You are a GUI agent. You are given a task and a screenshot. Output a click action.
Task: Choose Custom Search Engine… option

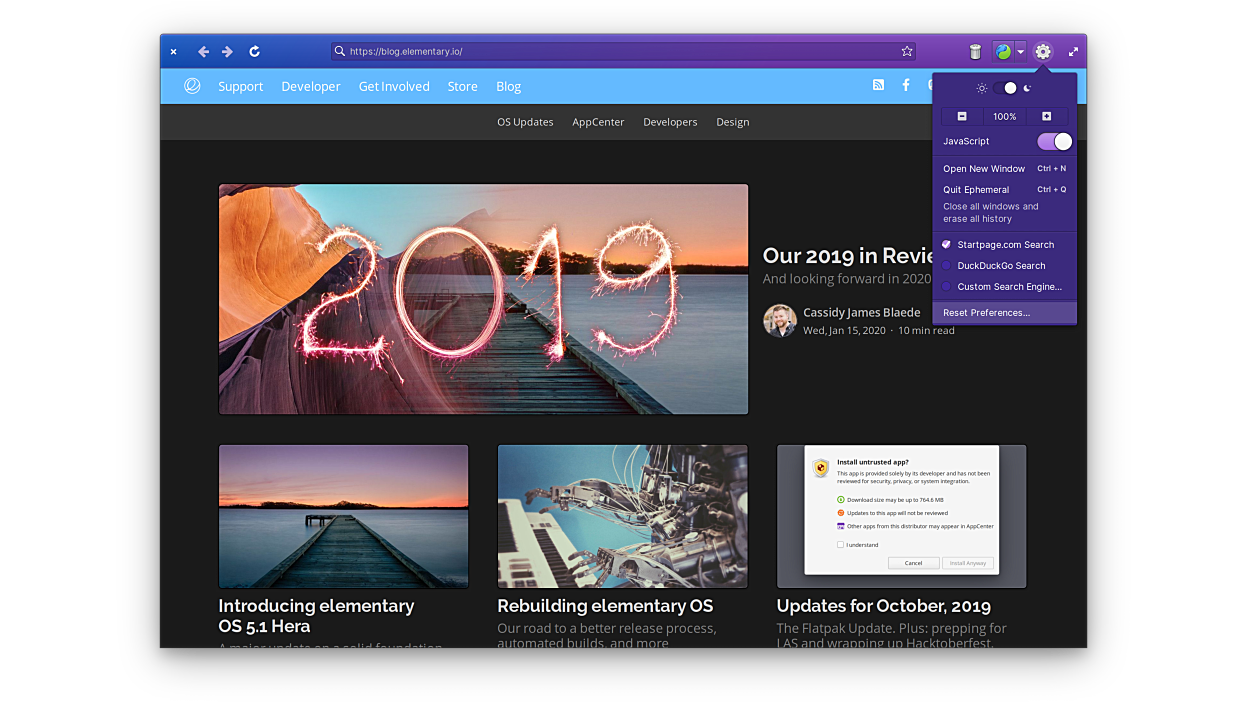[1008, 287]
